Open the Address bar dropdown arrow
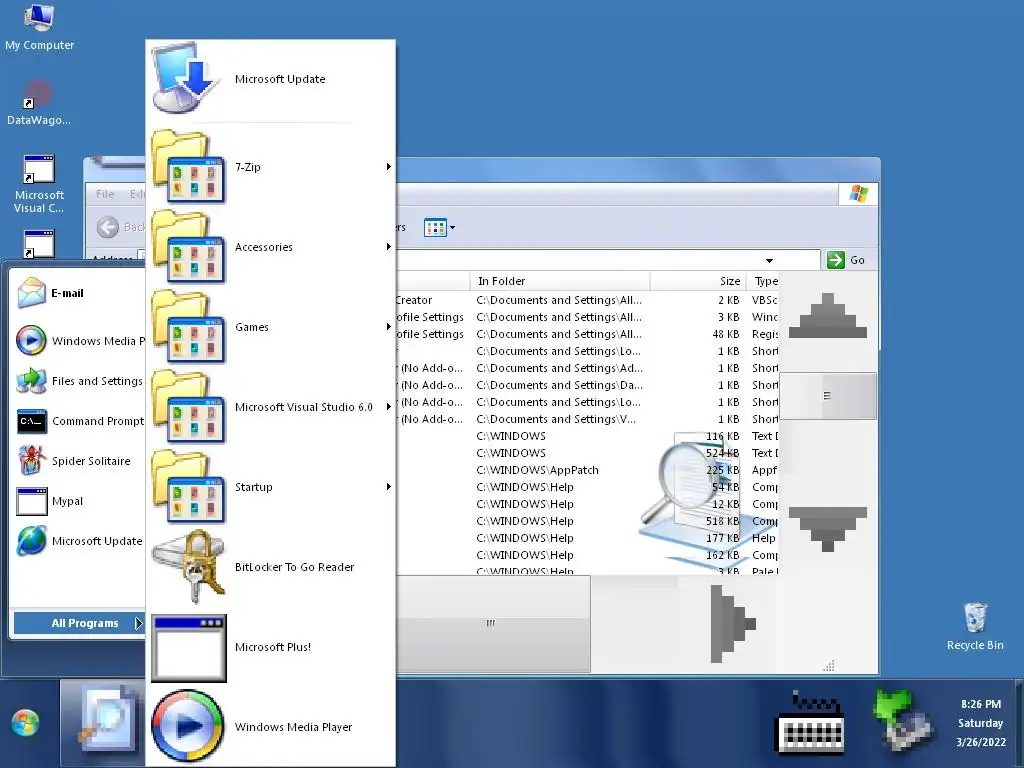Screen dimensions: 1024x768 (769, 261)
